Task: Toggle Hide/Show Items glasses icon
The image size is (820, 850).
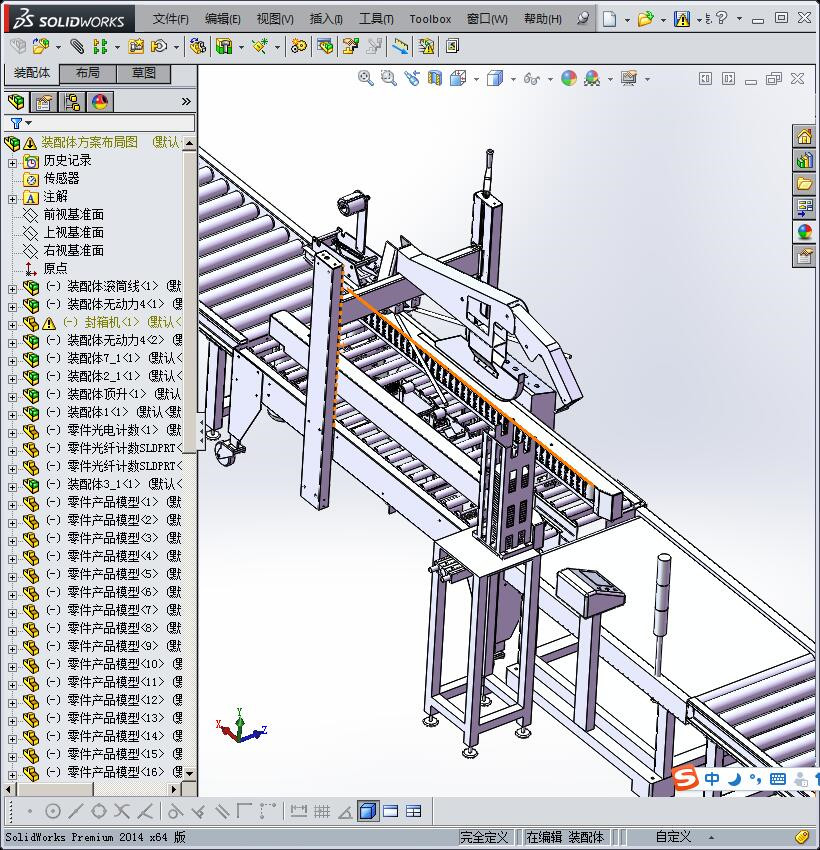Action: (532, 78)
